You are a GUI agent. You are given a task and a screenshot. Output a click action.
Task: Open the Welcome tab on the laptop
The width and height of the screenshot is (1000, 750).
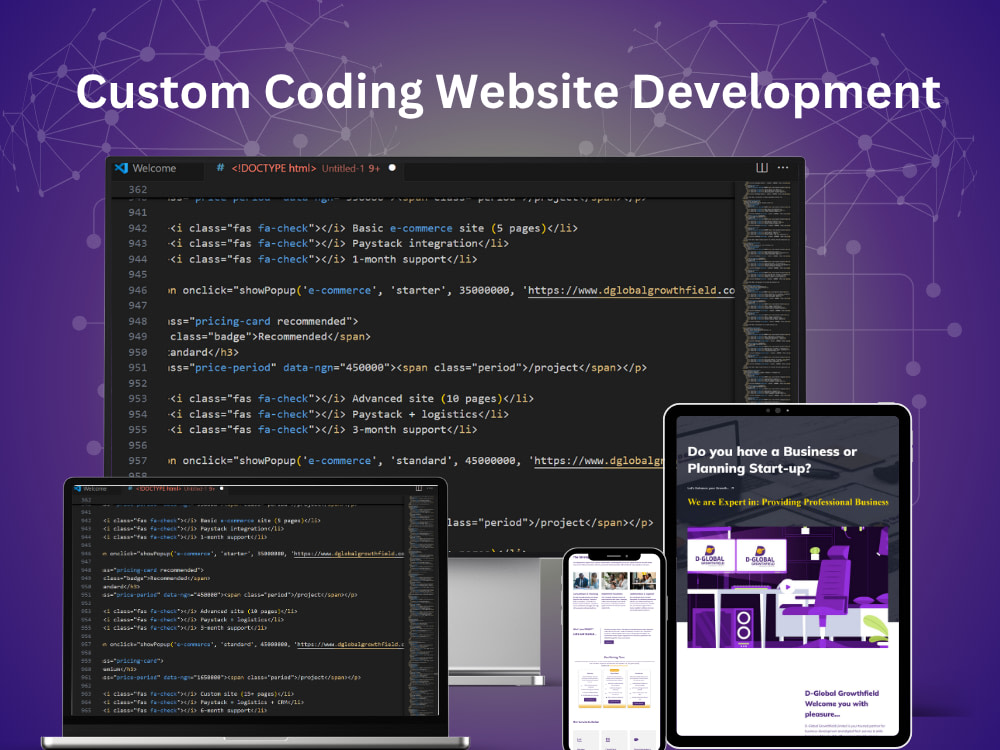94,489
